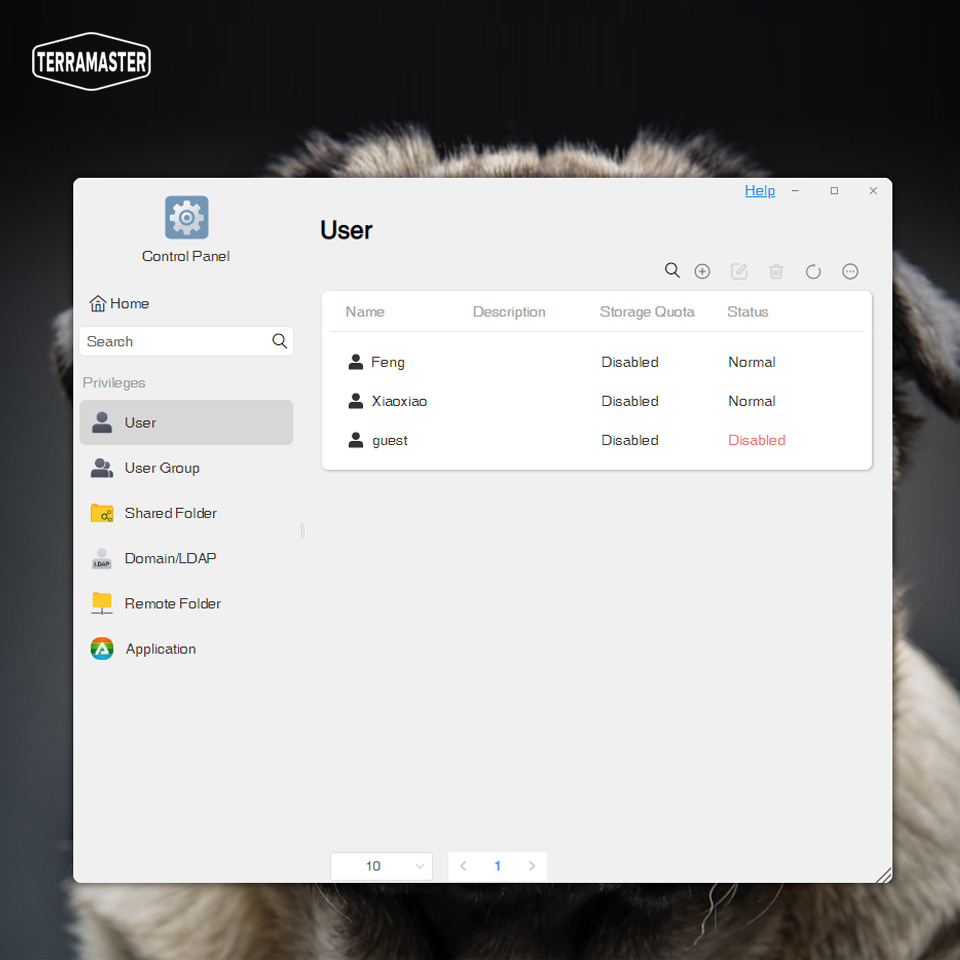Select the Xiaoxiao user row

click(597, 401)
